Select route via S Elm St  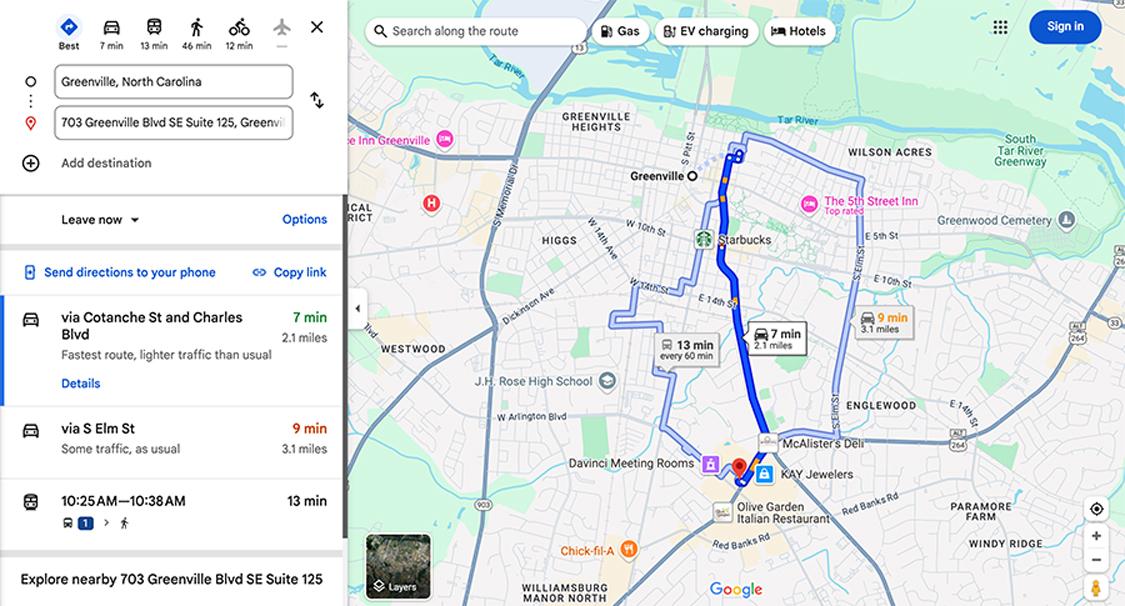[171, 442]
